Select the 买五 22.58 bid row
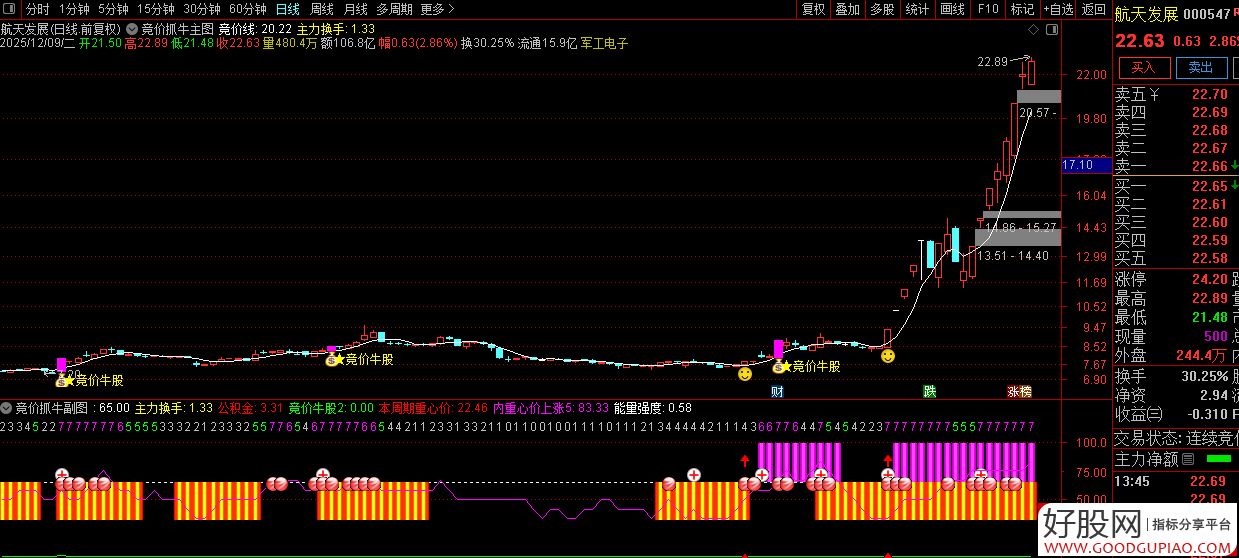This screenshot has height=558, width=1239. click(1175, 258)
